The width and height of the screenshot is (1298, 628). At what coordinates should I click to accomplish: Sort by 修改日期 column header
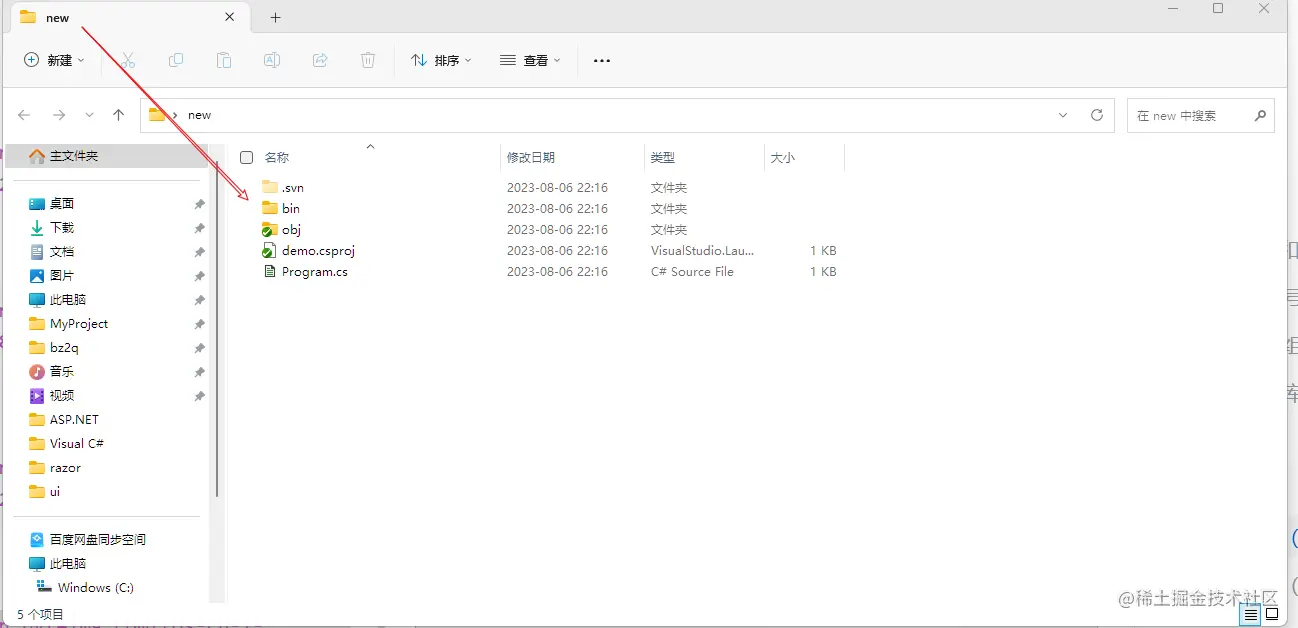click(531, 157)
